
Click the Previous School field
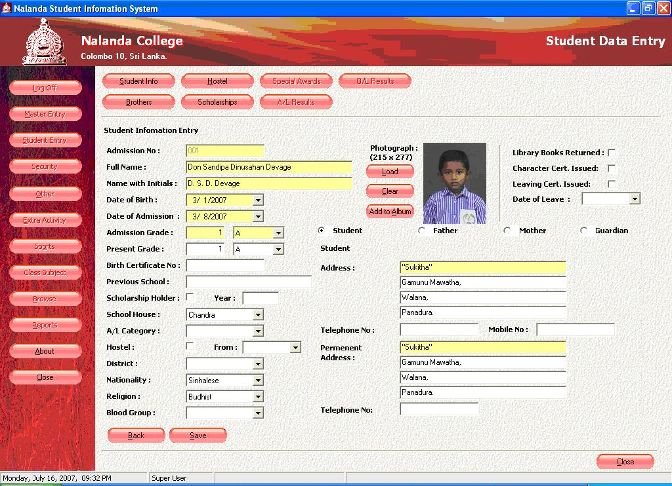(x=249, y=282)
